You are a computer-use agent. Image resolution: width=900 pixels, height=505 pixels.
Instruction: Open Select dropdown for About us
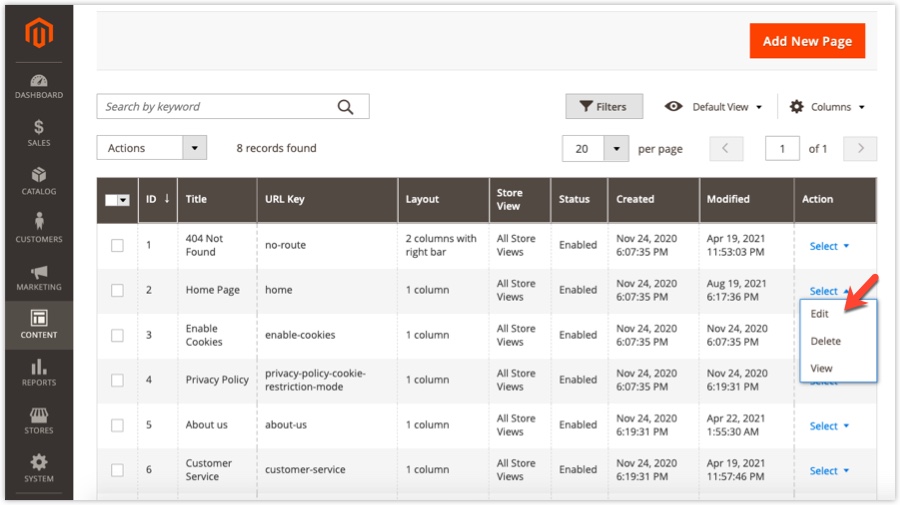pyautogui.click(x=829, y=426)
